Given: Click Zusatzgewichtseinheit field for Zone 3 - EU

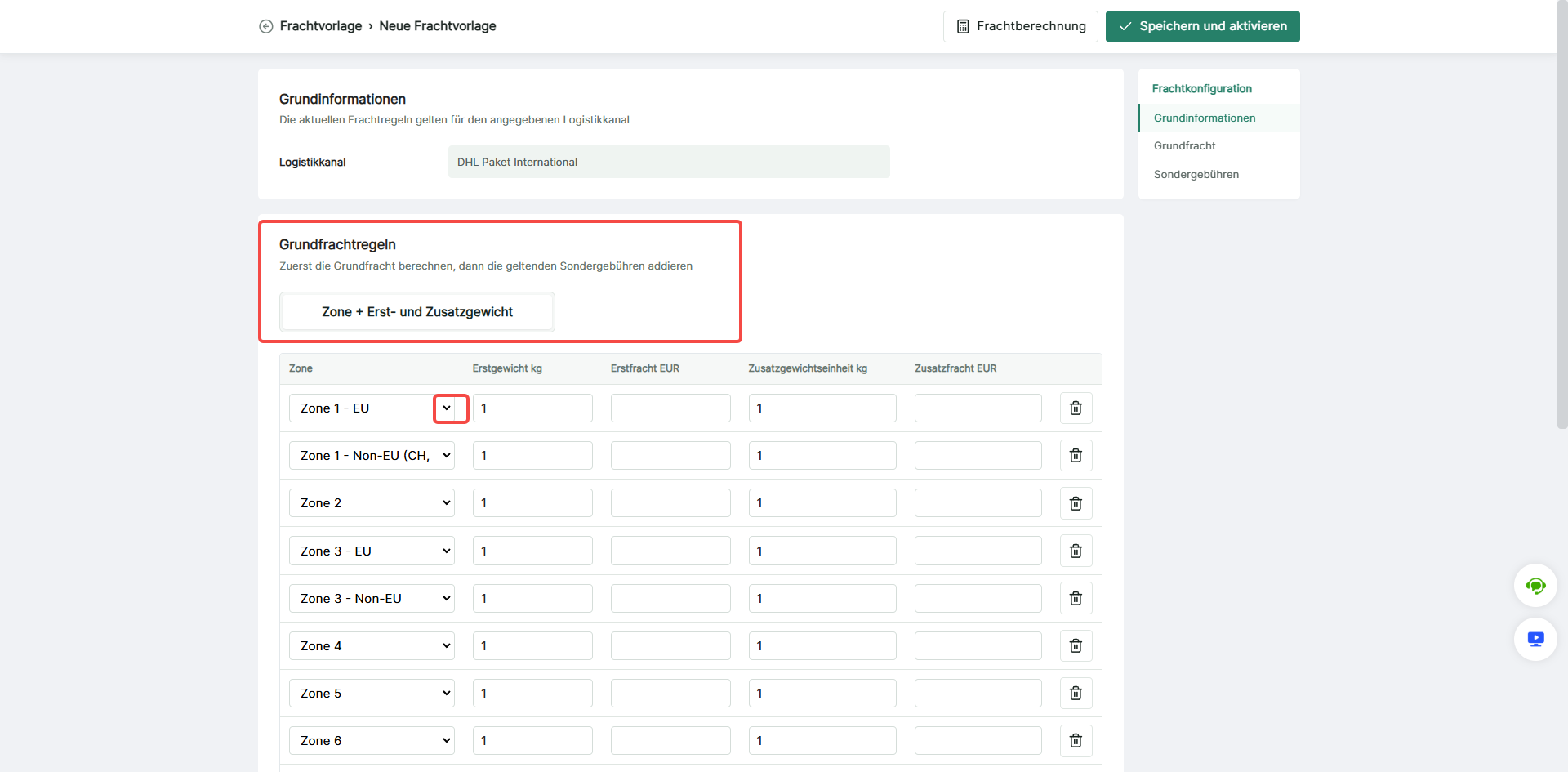Looking at the screenshot, I should pyautogui.click(x=822, y=551).
